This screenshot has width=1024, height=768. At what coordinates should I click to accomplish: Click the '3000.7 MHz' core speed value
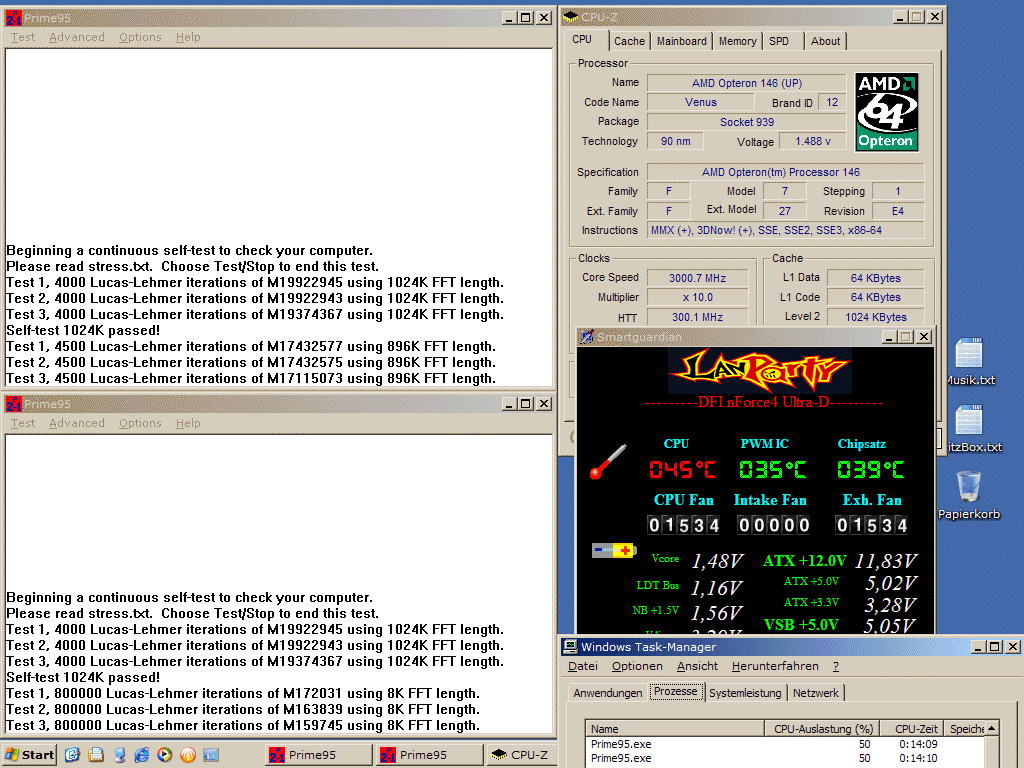(x=697, y=278)
